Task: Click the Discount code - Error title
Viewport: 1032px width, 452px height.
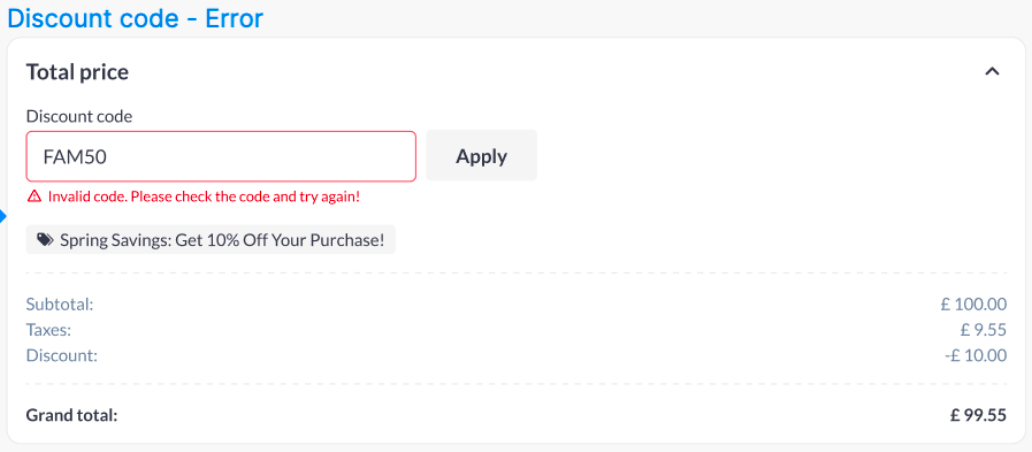Action: tap(135, 17)
